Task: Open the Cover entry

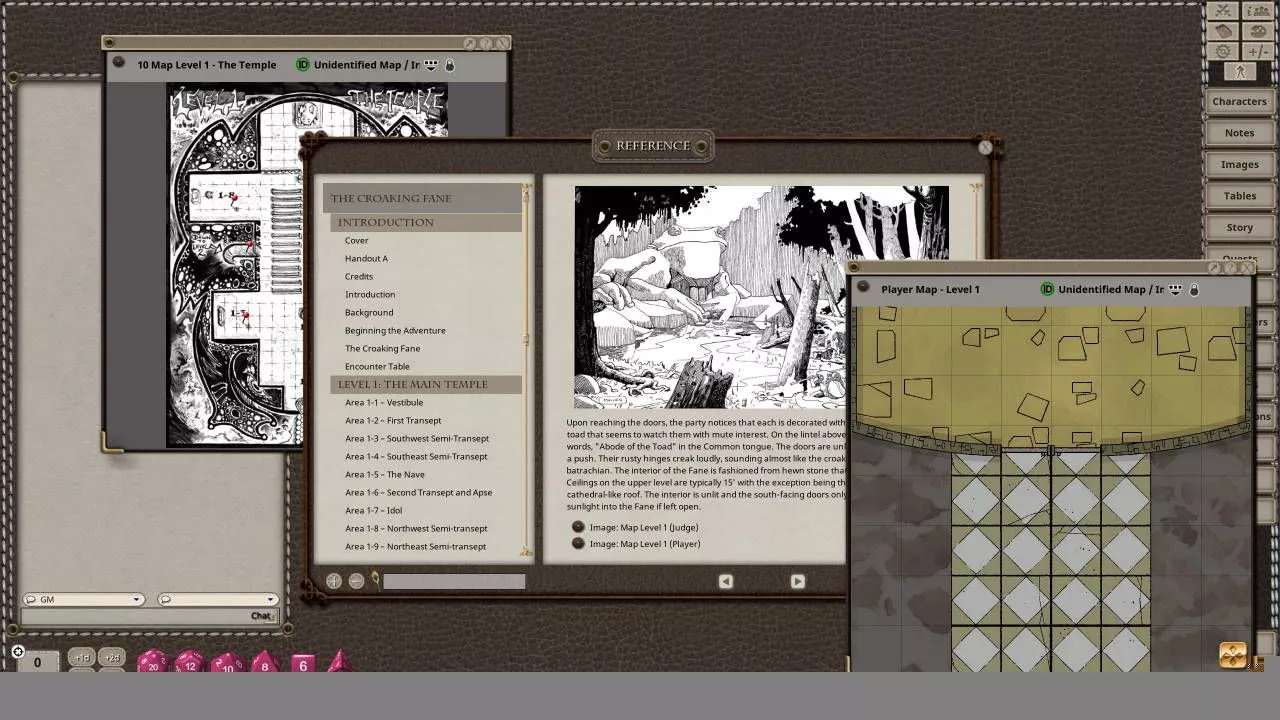Action: (x=357, y=240)
